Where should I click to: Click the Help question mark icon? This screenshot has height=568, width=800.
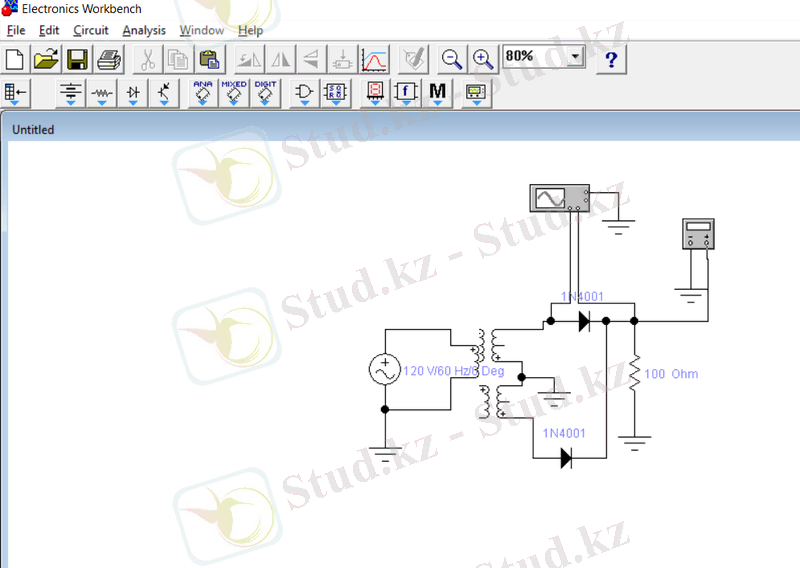click(x=612, y=59)
